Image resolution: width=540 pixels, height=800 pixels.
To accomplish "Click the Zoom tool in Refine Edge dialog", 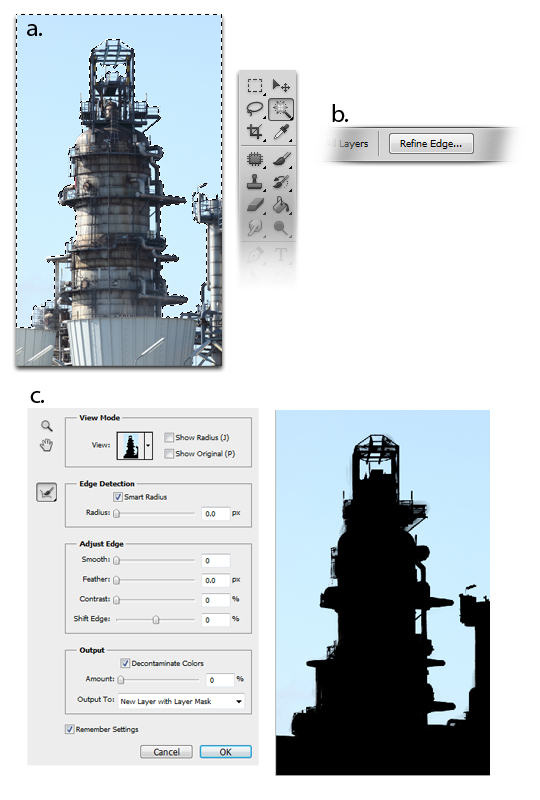I will 46,426.
